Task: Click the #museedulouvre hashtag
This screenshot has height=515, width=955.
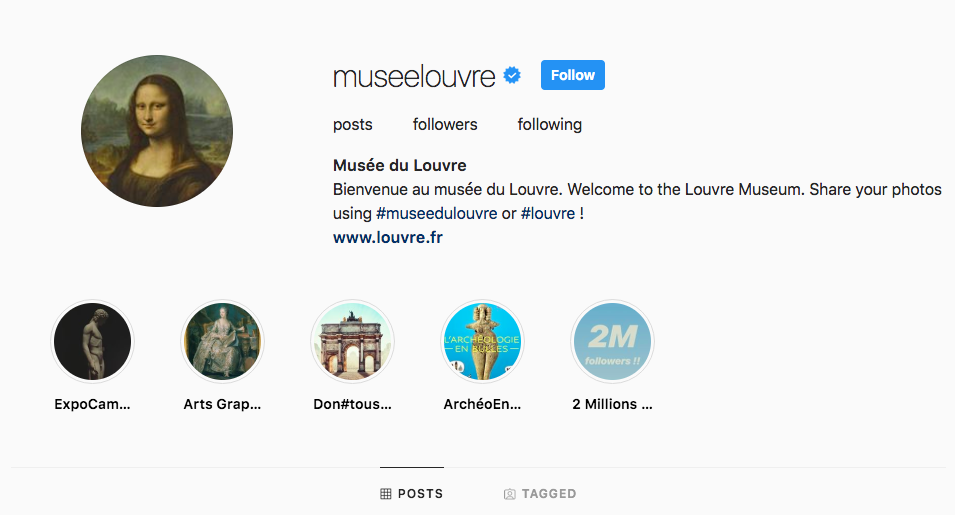Action: coord(437,214)
